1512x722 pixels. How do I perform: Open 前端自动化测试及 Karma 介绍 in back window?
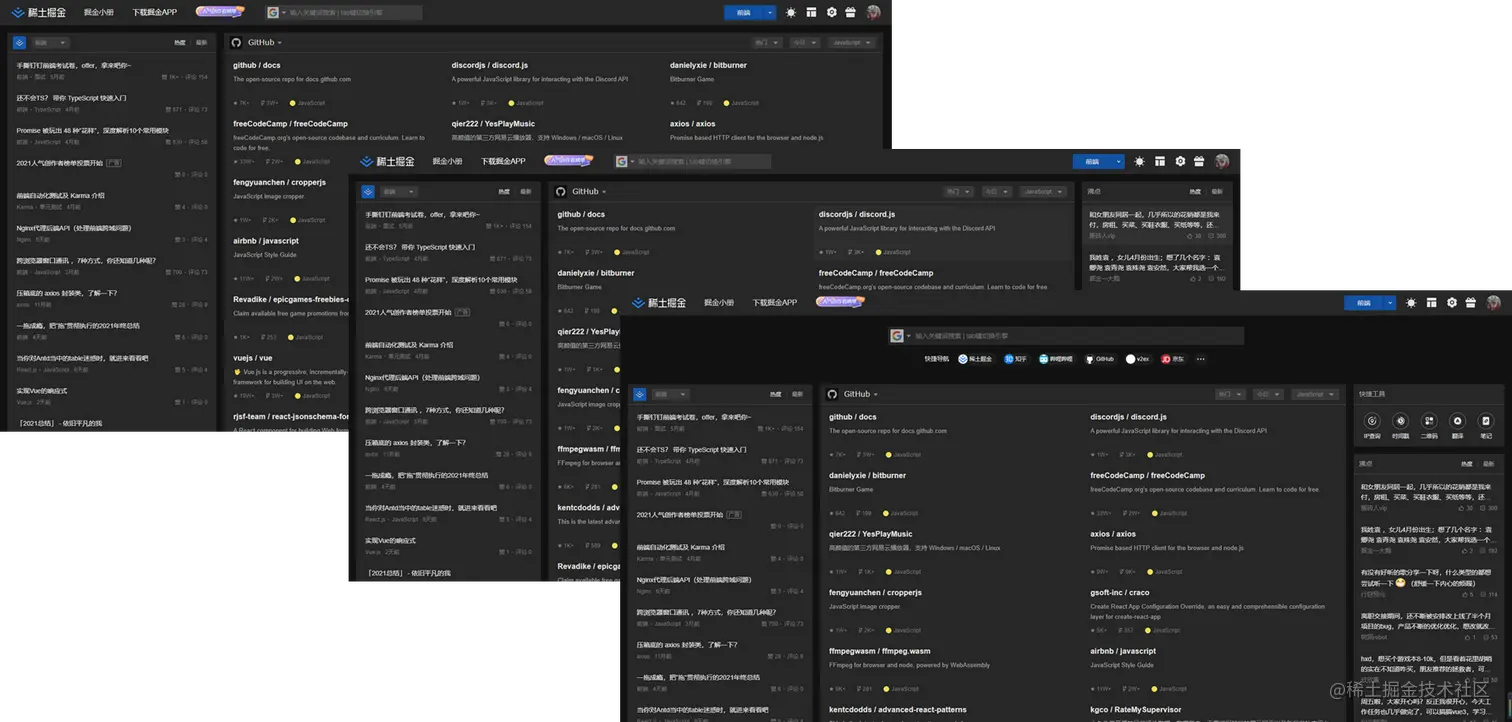click(60, 195)
